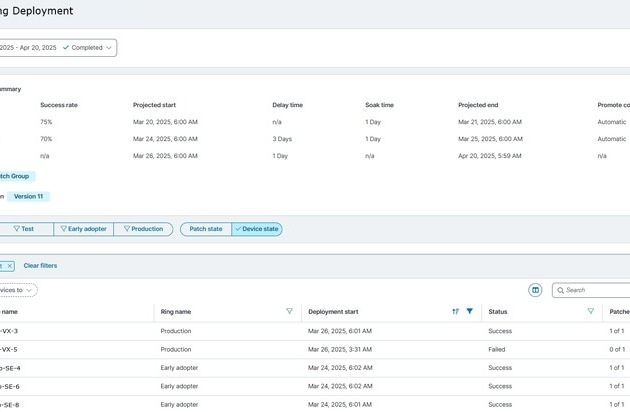
Task: Toggle the Early adopter ring filter
Action: coord(84,229)
